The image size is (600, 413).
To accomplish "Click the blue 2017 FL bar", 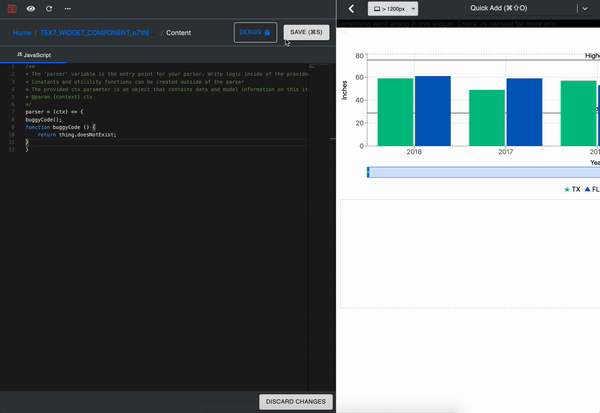I will [524, 111].
